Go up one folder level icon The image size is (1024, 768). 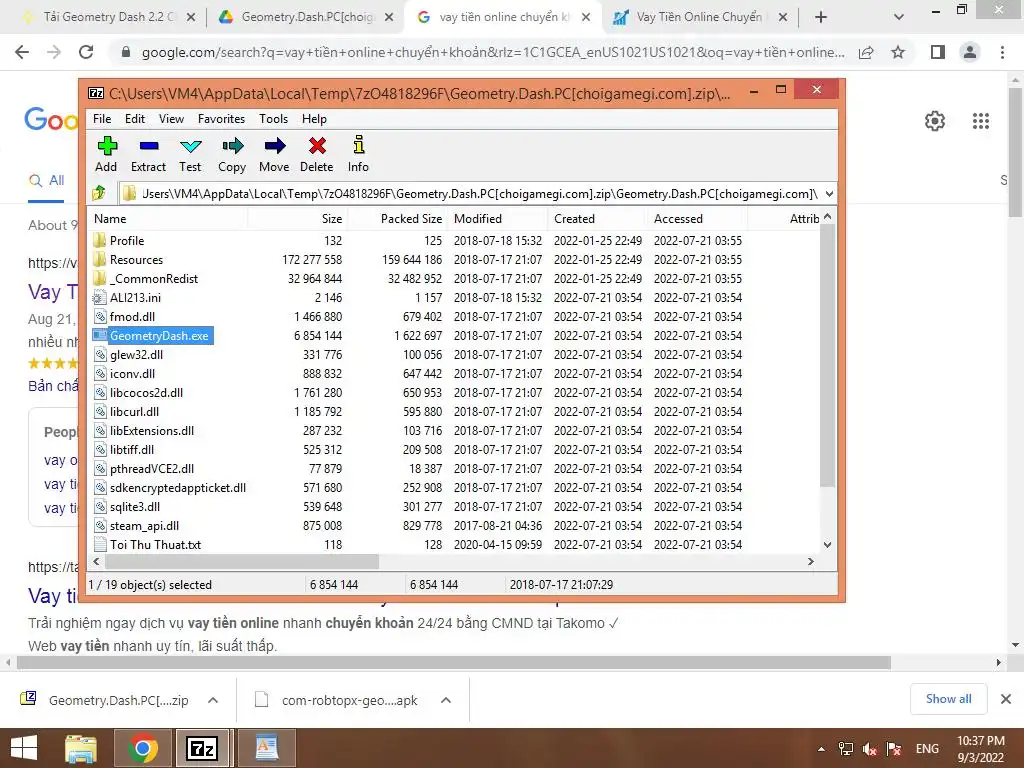click(99, 193)
